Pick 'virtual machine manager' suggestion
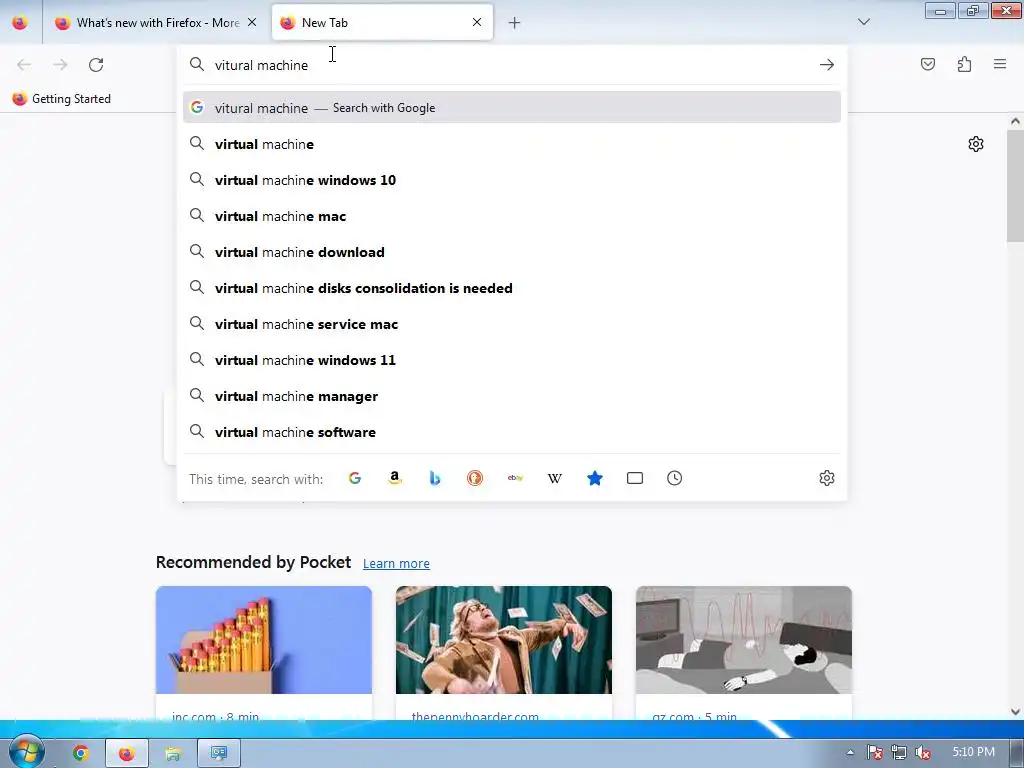 point(512,396)
